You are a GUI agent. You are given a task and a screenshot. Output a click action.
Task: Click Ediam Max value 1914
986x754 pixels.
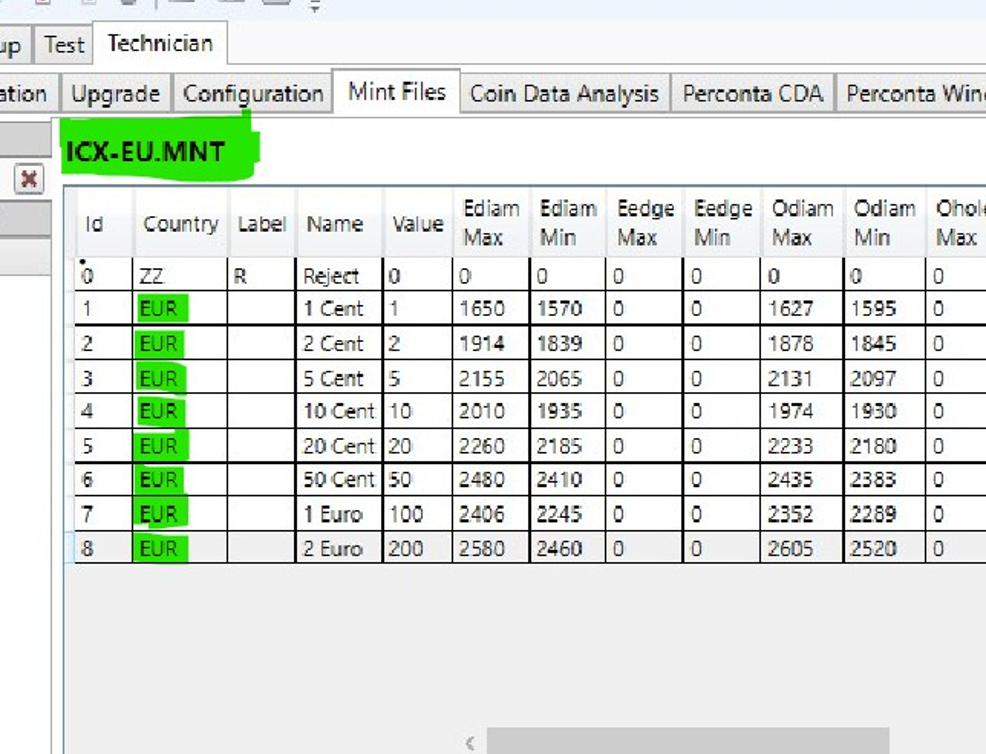(x=491, y=343)
